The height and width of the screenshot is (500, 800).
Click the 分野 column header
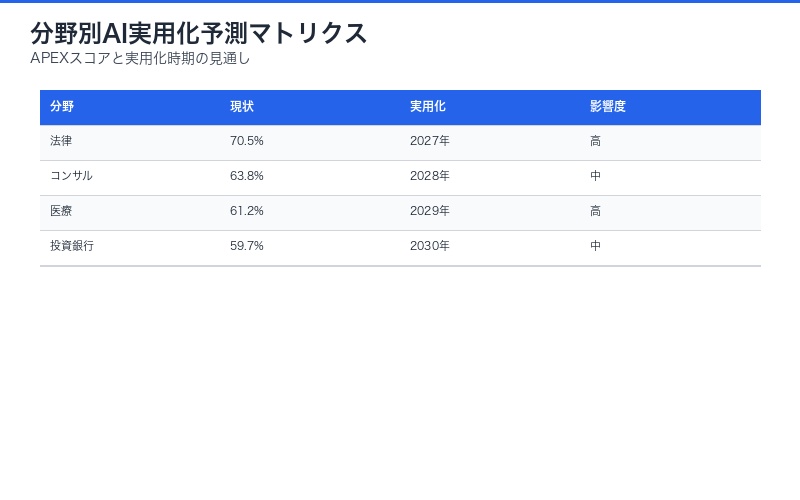(x=62, y=107)
